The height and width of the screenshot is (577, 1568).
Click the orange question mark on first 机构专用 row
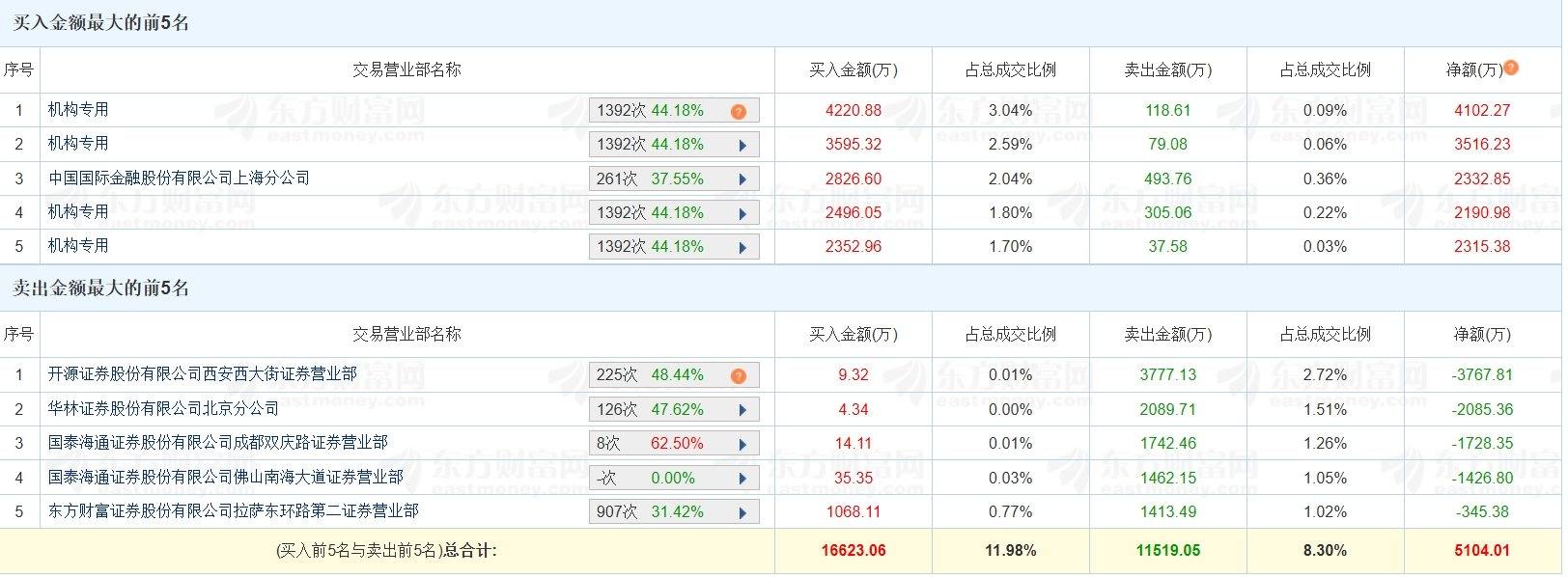pos(739,110)
